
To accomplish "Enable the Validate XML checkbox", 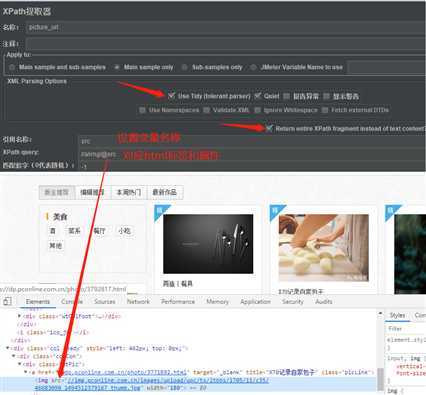I will coord(206,110).
